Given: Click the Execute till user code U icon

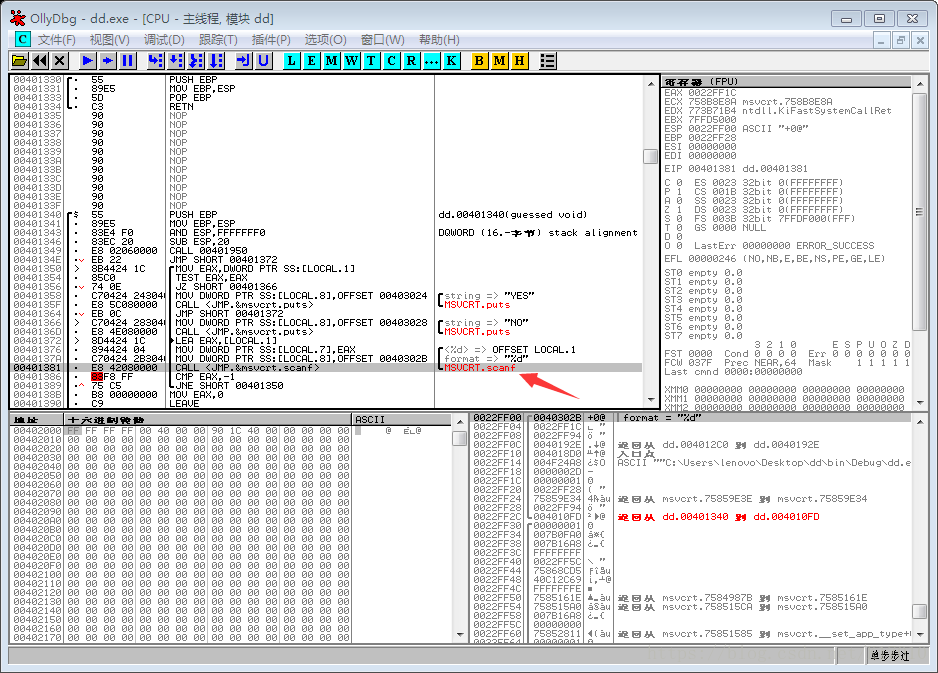Looking at the screenshot, I should point(263,60).
